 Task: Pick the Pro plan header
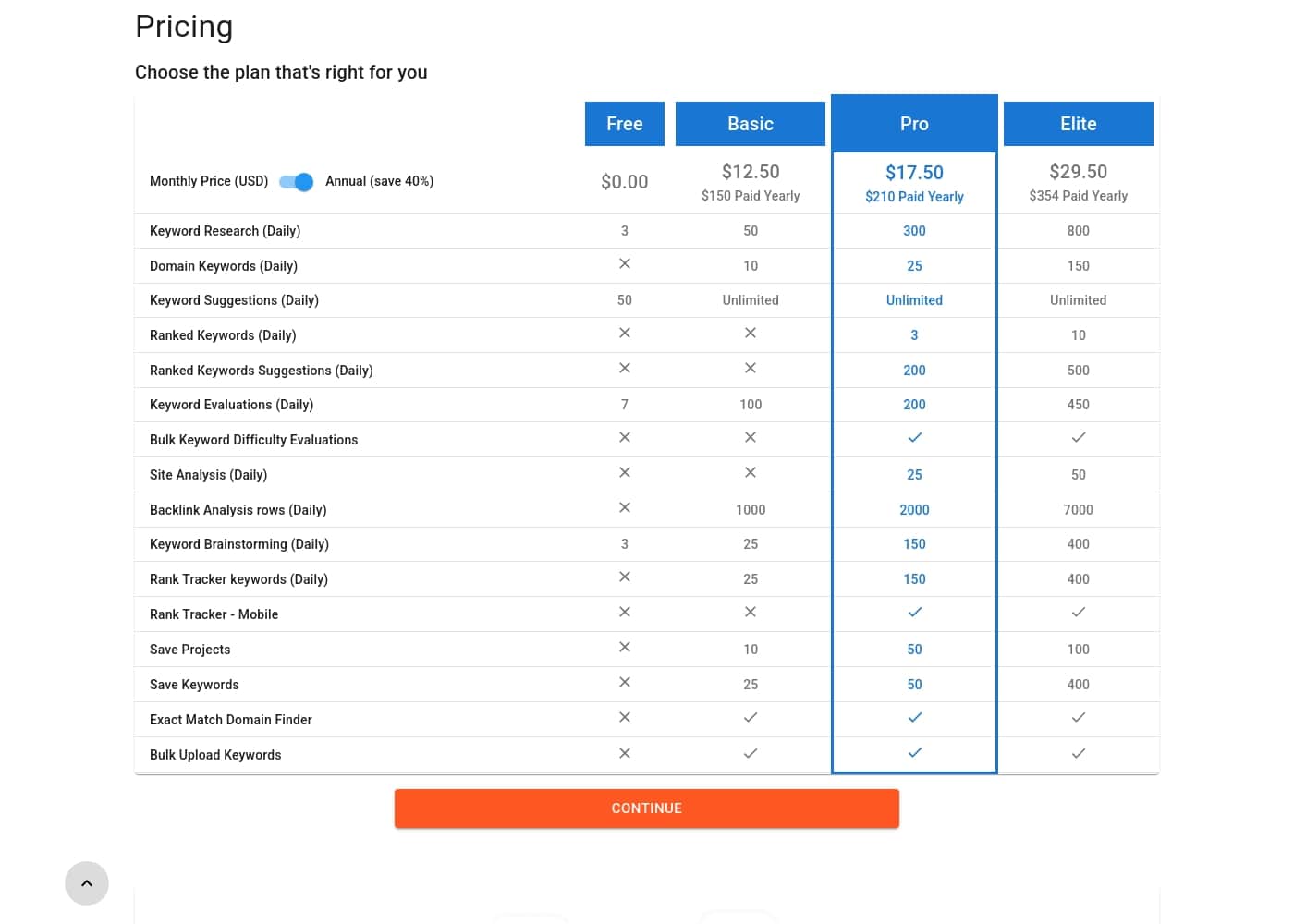(x=914, y=124)
